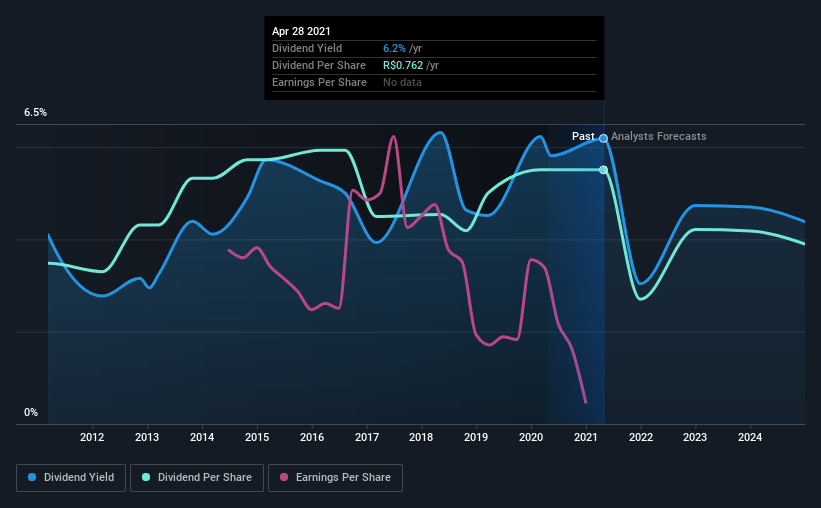This screenshot has width=821, height=508.
Task: Click the 2016 x-axis label
Action: (312, 437)
